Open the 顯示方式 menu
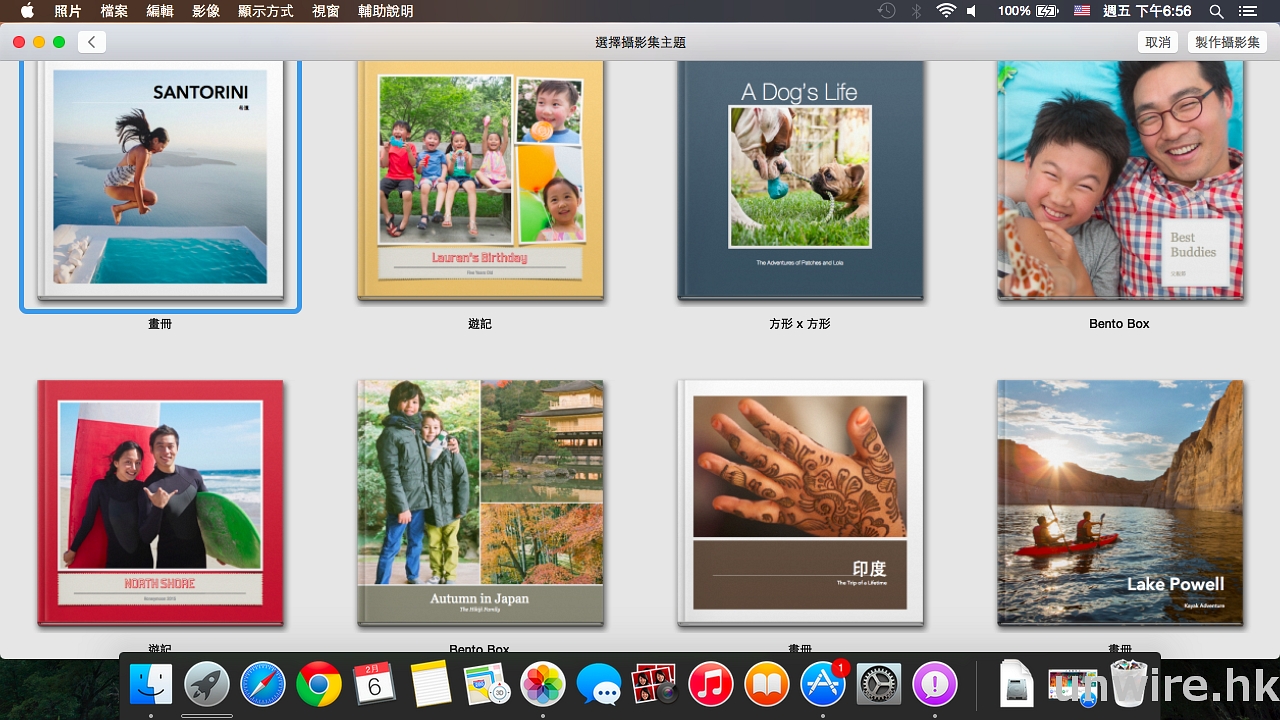This screenshot has height=720, width=1280. pos(265,11)
